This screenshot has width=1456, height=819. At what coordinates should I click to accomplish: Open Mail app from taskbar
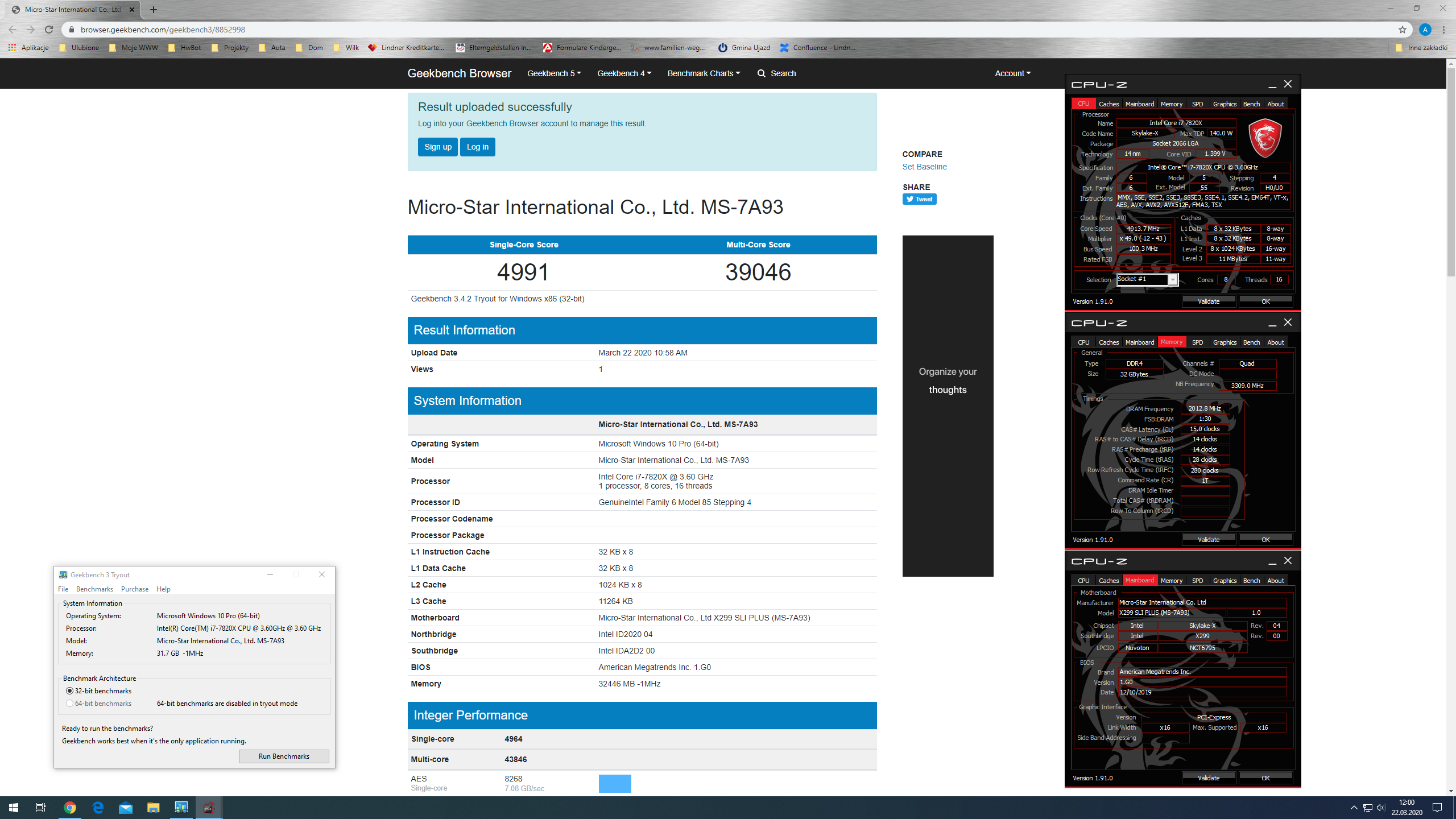point(125,808)
